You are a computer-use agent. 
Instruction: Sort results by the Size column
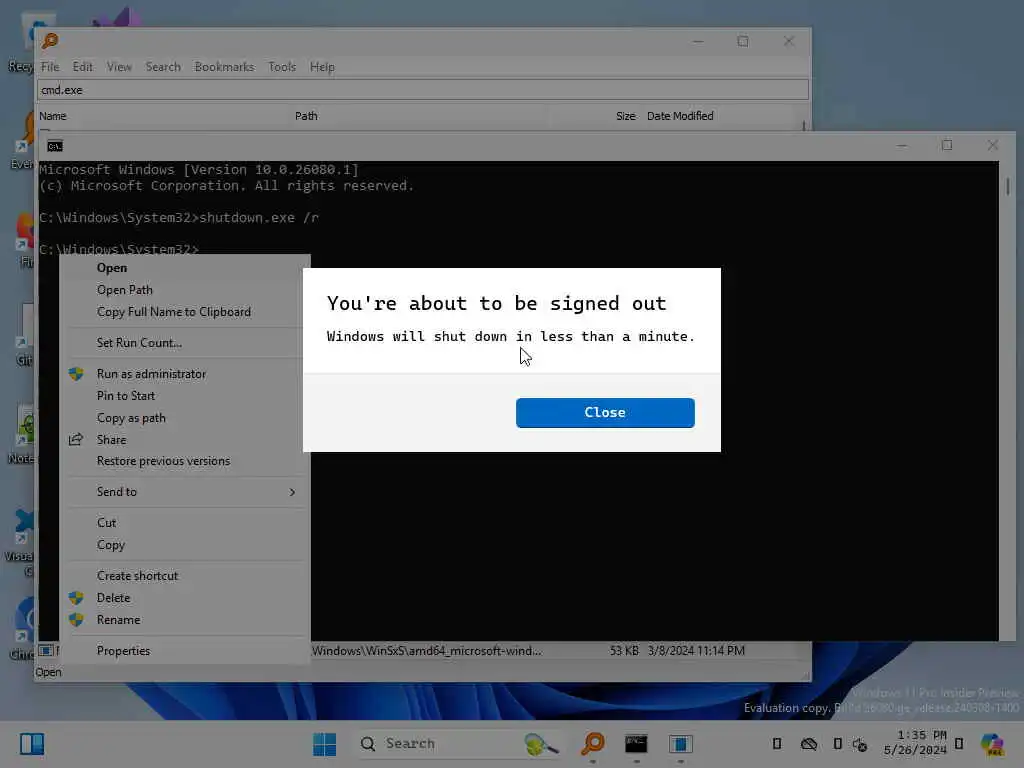click(x=625, y=116)
